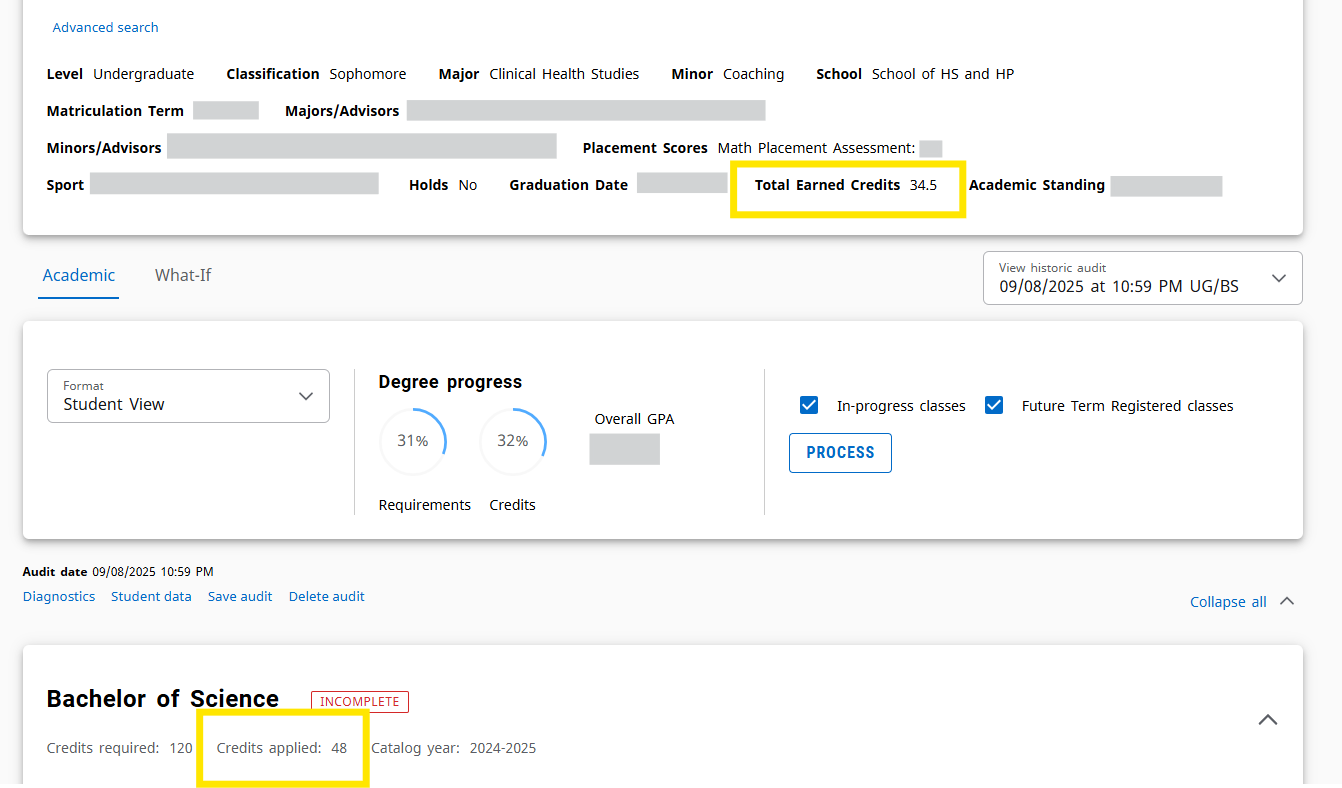Select the Save audit link
The height and width of the screenshot is (788, 1342).
240,596
